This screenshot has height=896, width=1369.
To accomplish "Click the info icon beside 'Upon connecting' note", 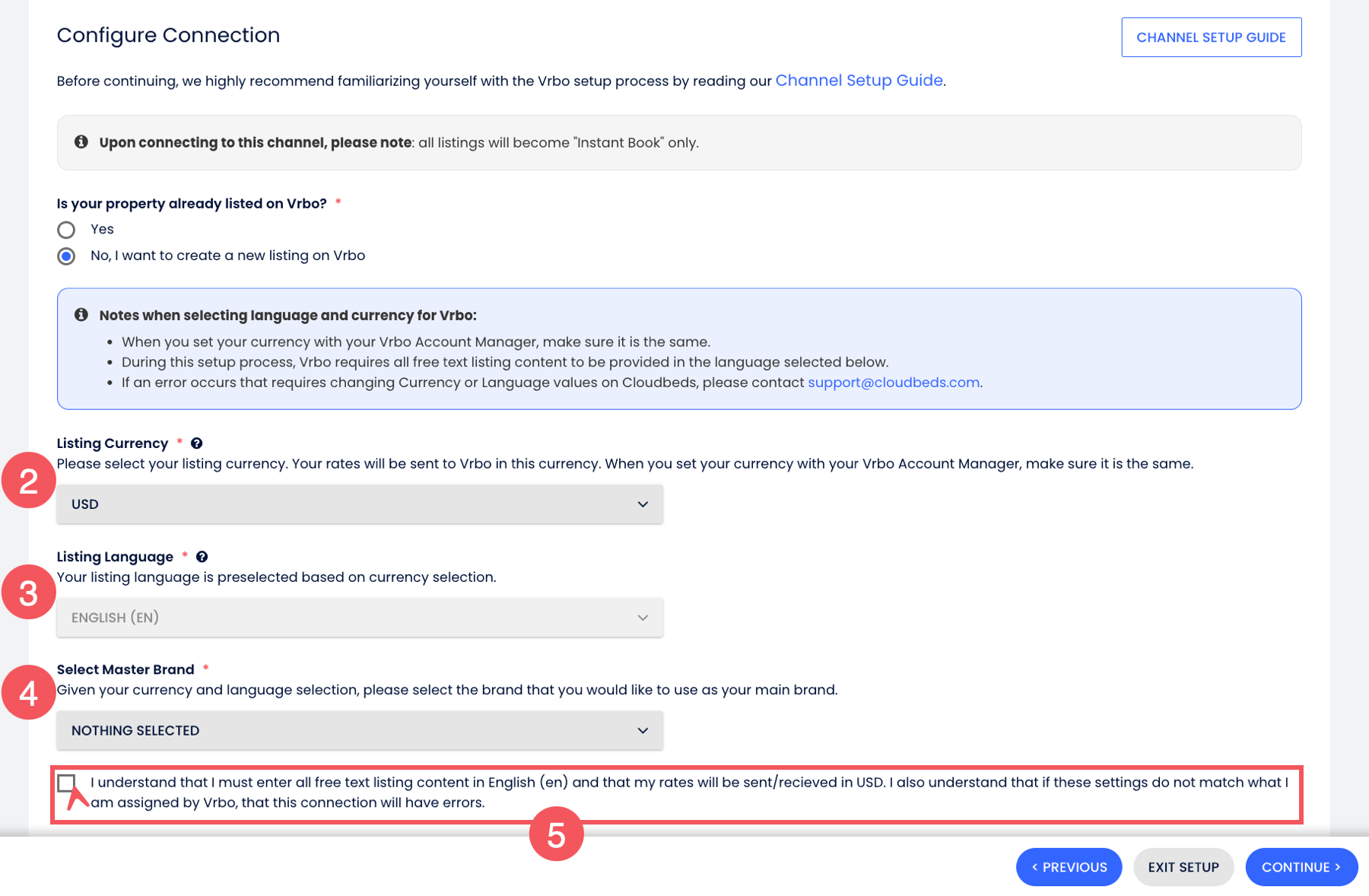I will [81, 142].
